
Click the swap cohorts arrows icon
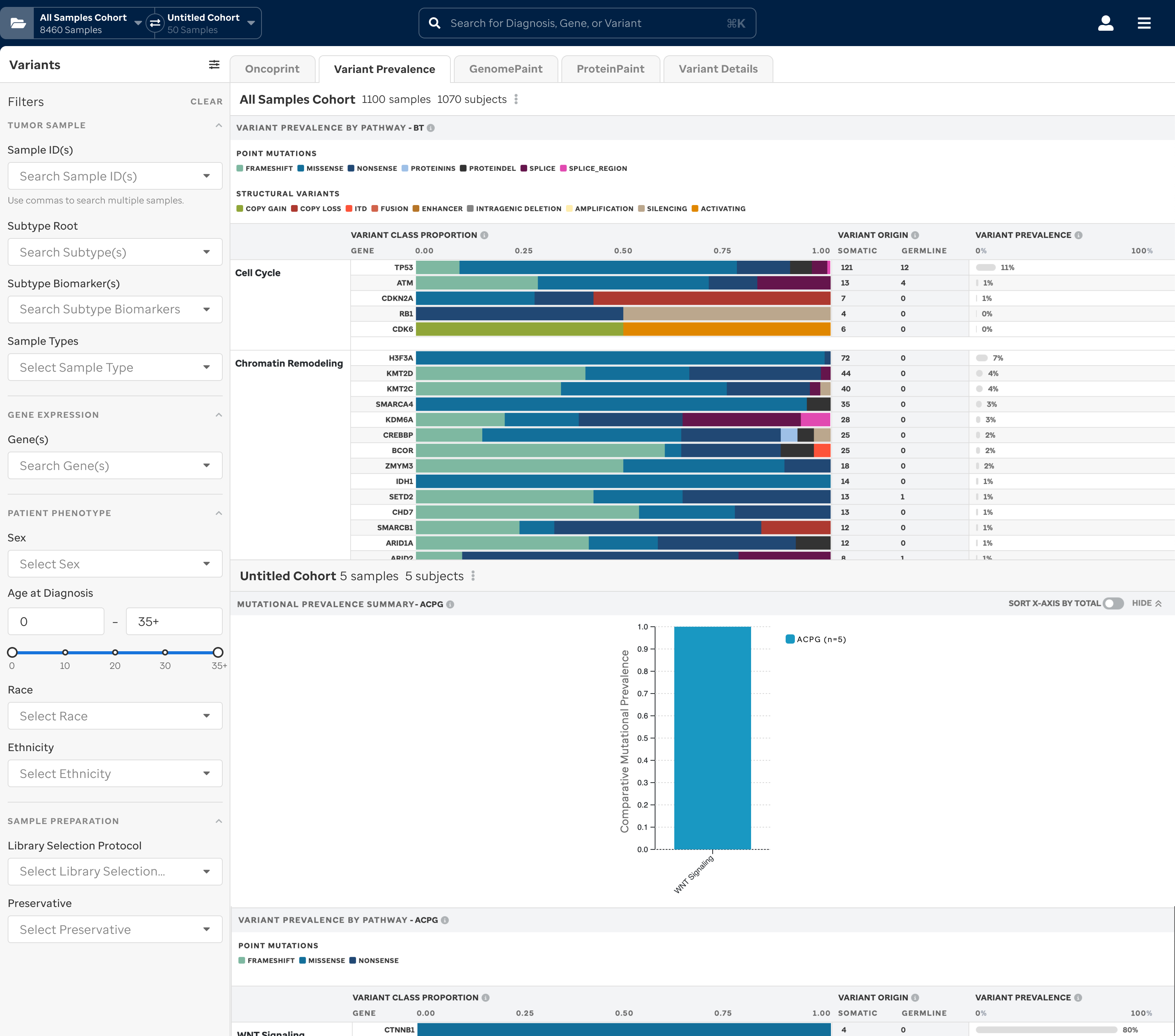[155, 23]
